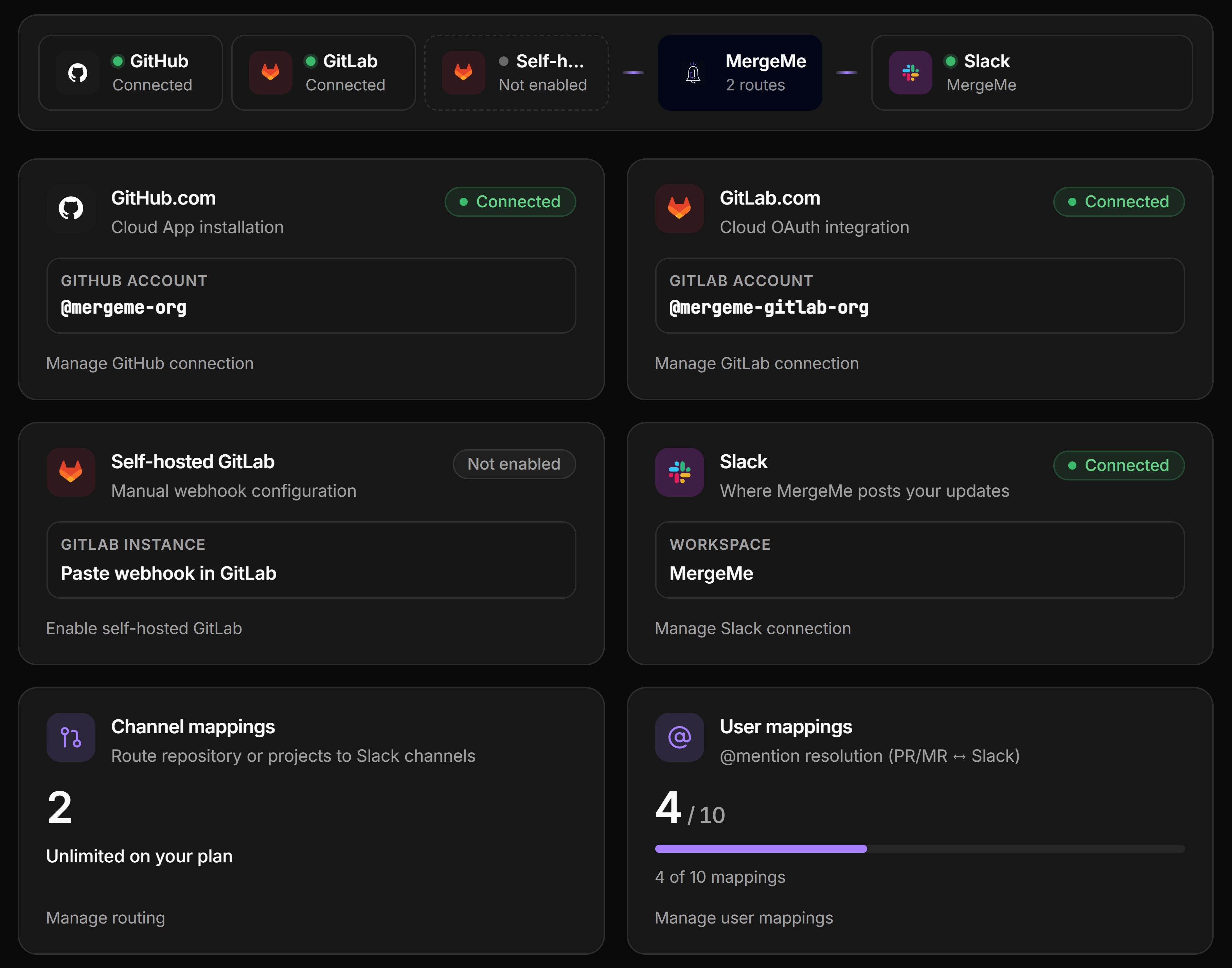Click the GITHUB ACCOUNT label
Image resolution: width=1232 pixels, height=968 pixels.
click(x=134, y=281)
